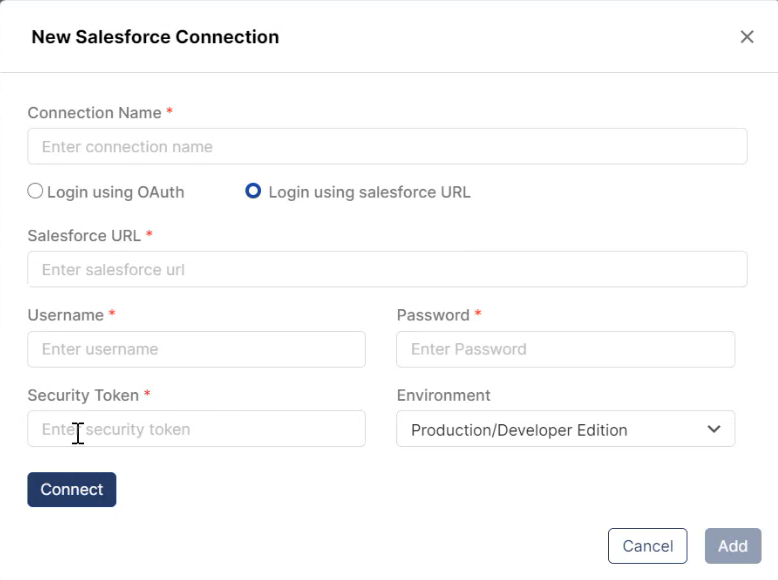Click the Username label text

click(66, 315)
